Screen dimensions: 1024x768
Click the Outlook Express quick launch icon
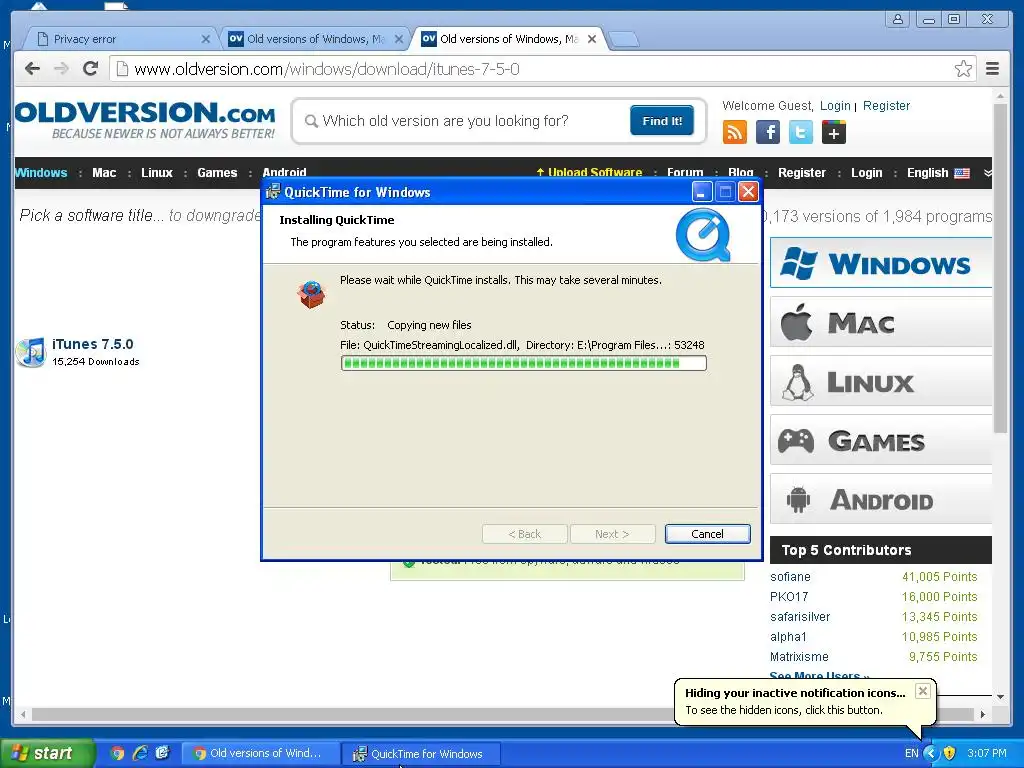(x=163, y=753)
